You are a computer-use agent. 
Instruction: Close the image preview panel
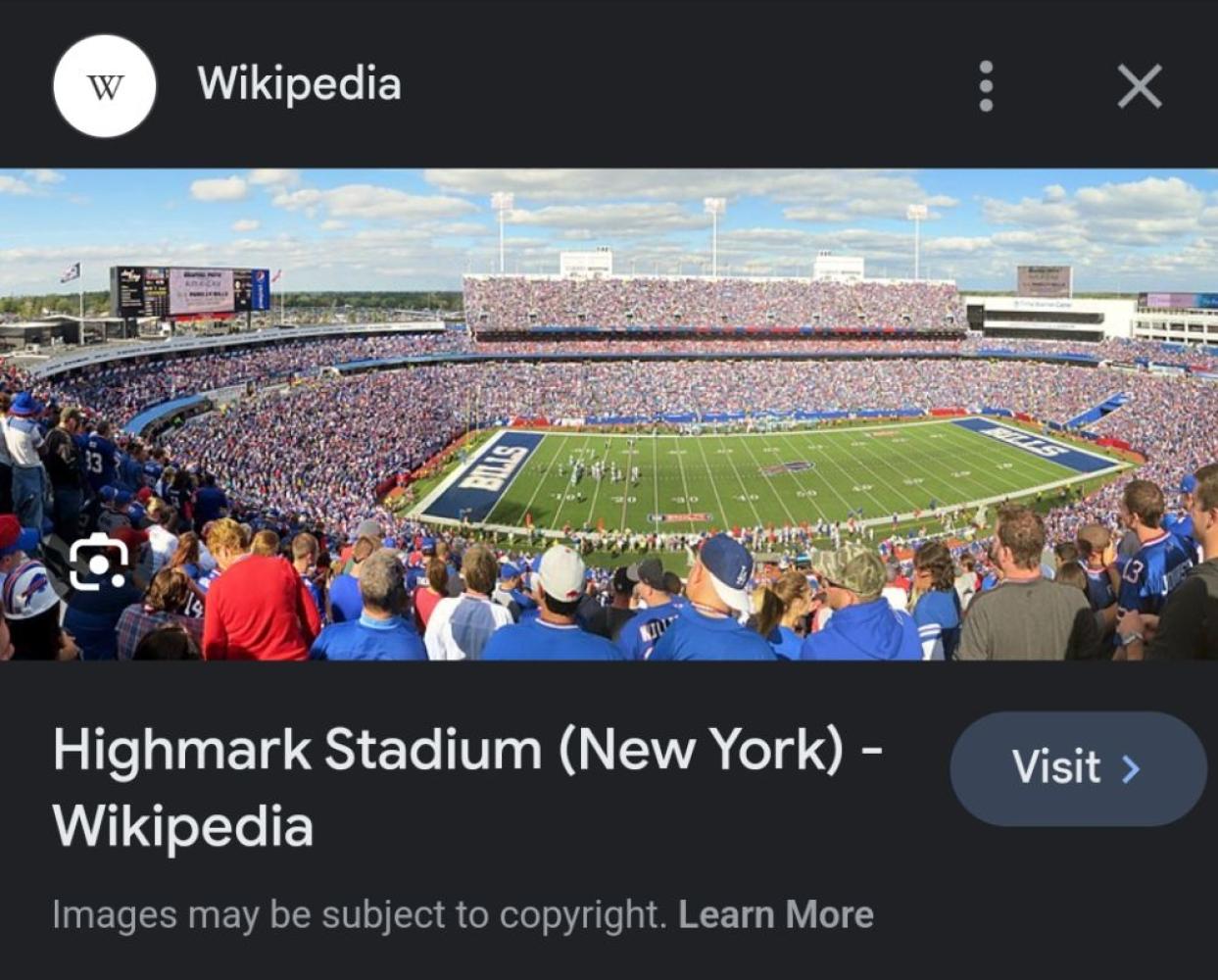tap(1139, 86)
